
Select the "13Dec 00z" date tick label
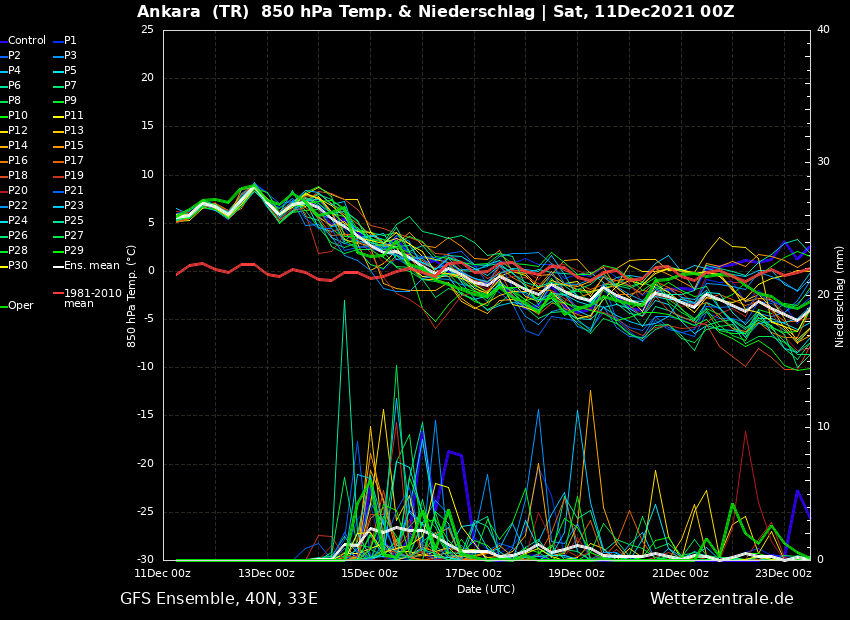click(267, 573)
